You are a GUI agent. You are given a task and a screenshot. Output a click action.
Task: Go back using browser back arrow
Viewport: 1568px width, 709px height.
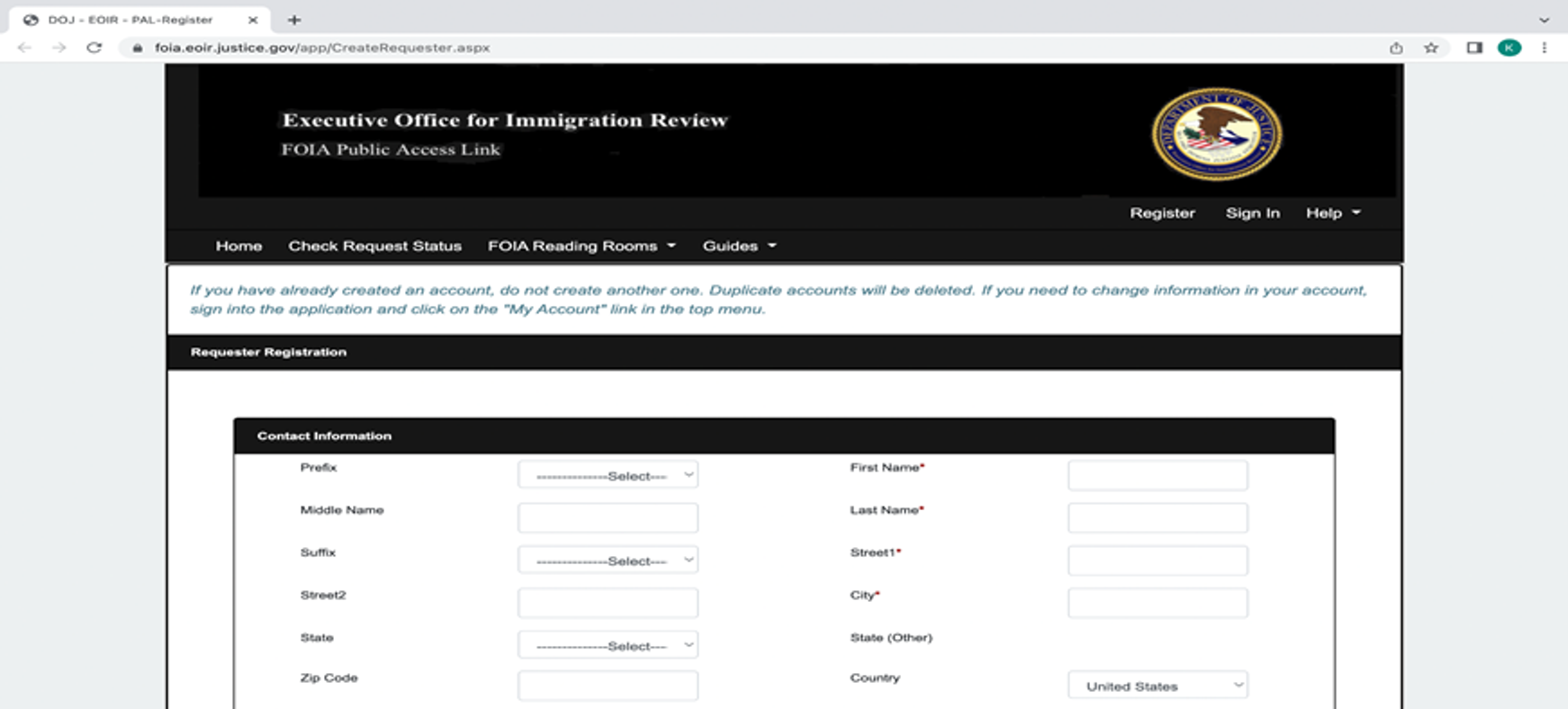(24, 48)
